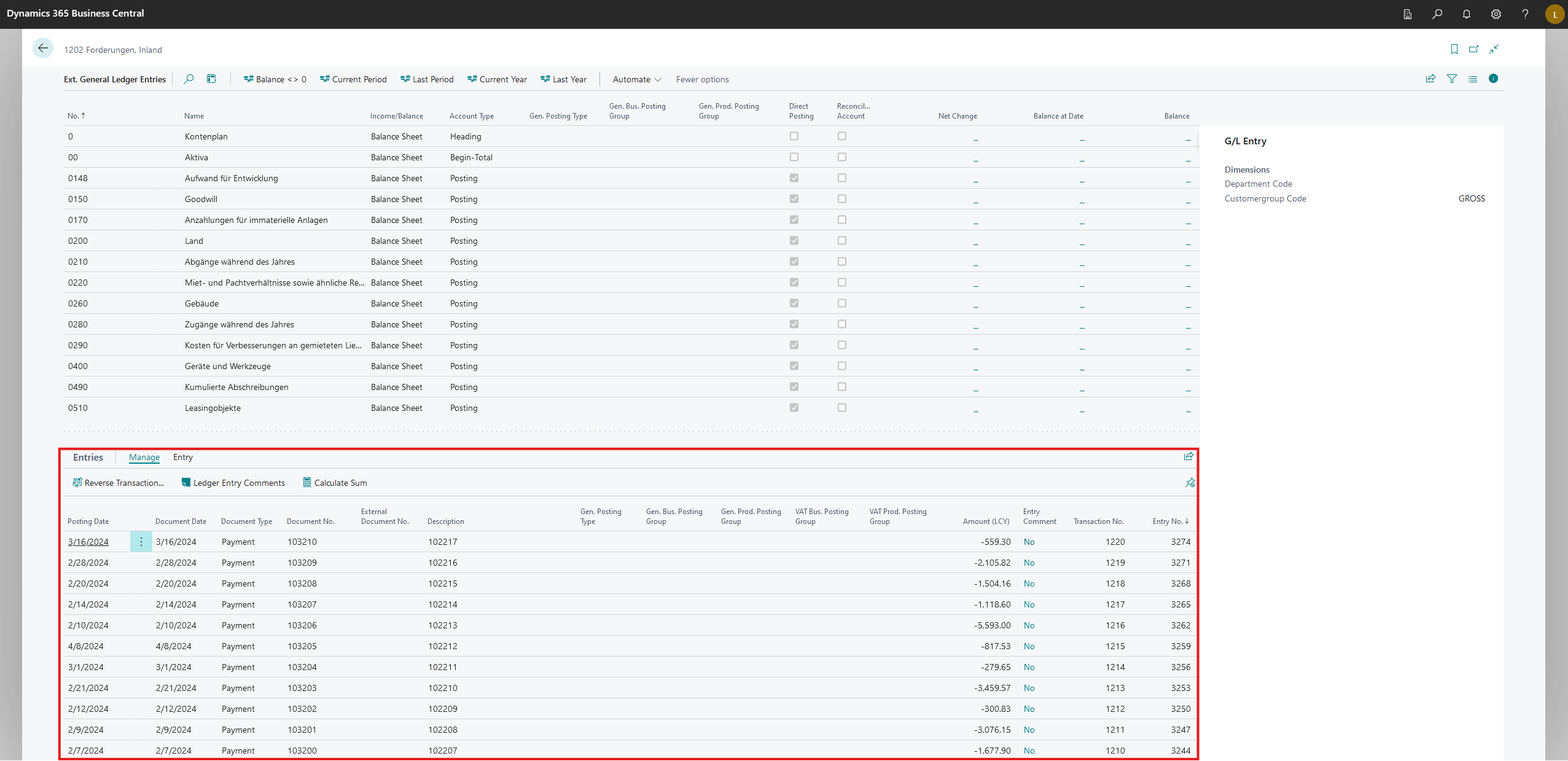Uncheck Direct Posting for account 0490 Kumulierte Abschreibungen
The width and height of the screenshot is (1568, 761).
794,386
